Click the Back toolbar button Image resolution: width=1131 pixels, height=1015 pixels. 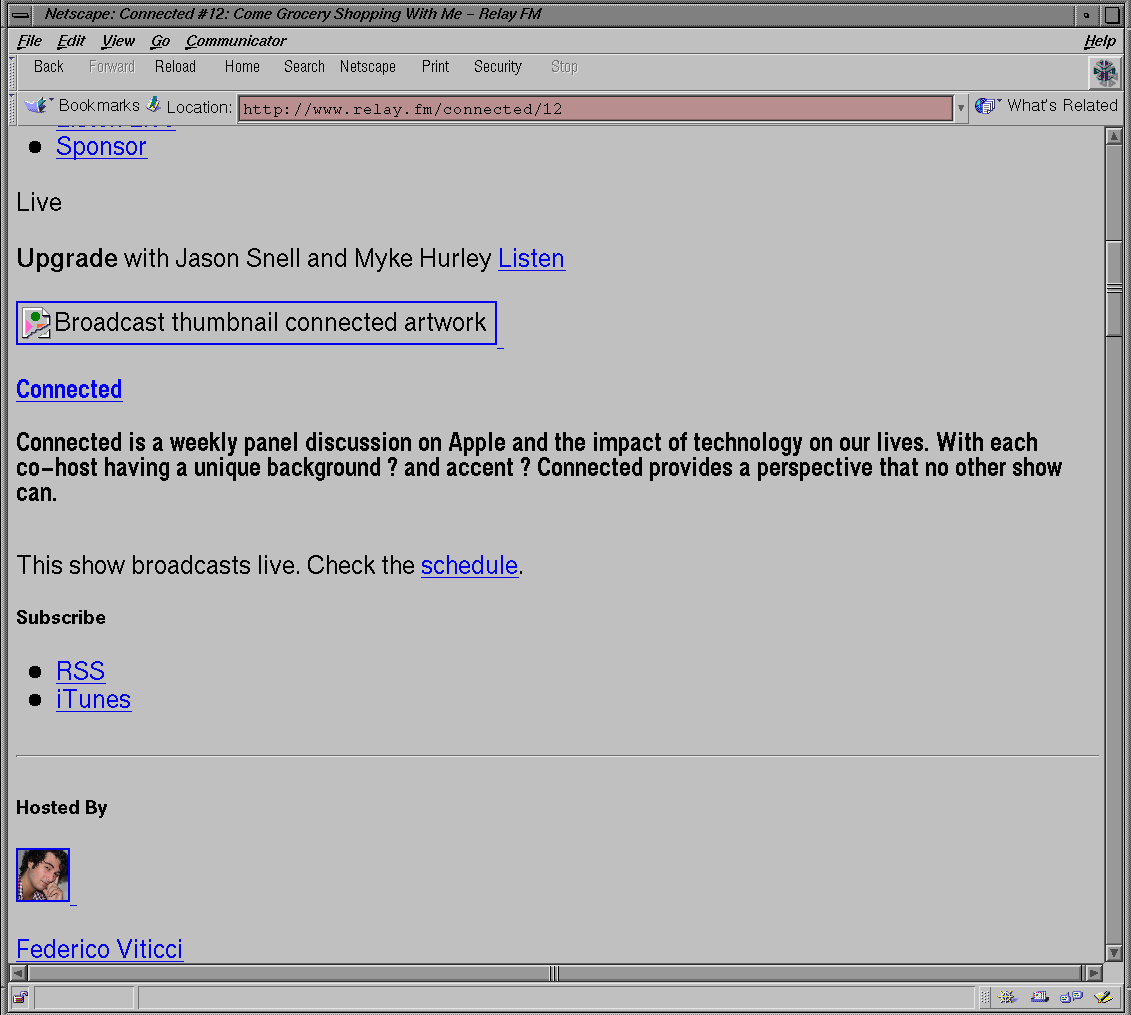click(48, 67)
